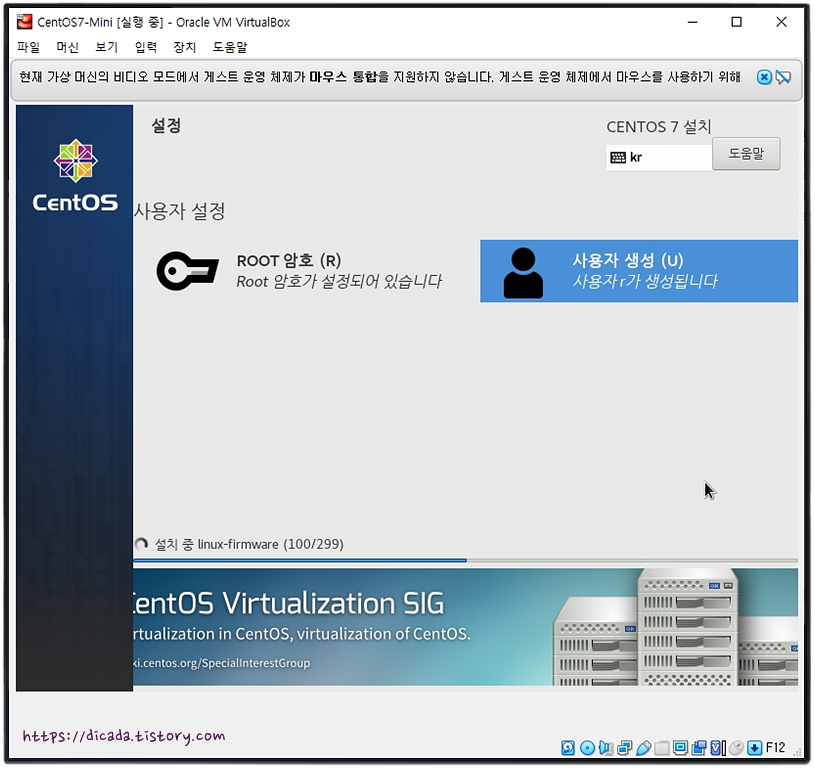Open 사용자 생성 (U) settings

(x=639, y=271)
